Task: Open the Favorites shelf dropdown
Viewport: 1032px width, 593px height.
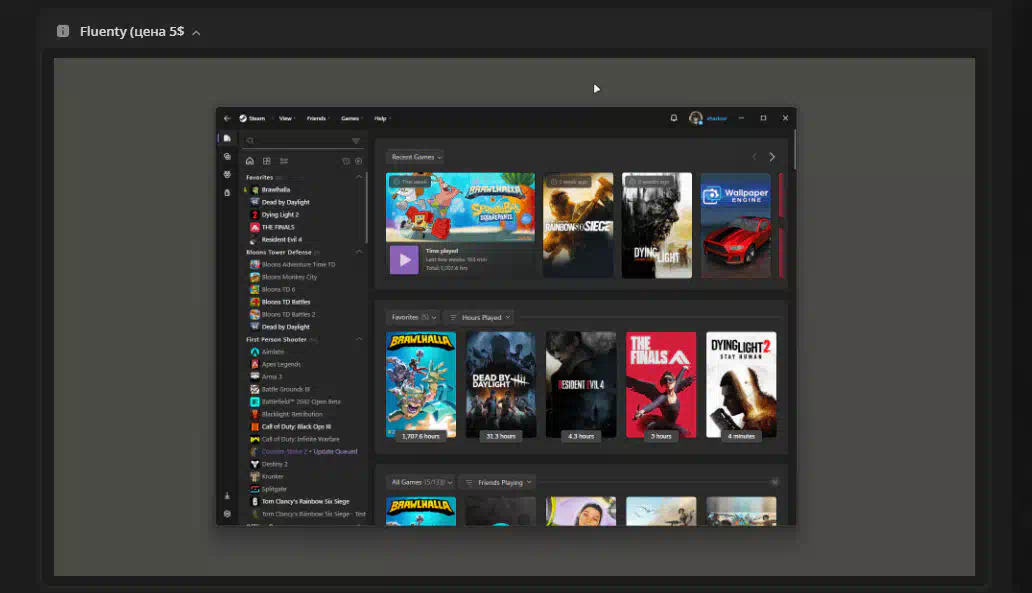Action: (413, 317)
